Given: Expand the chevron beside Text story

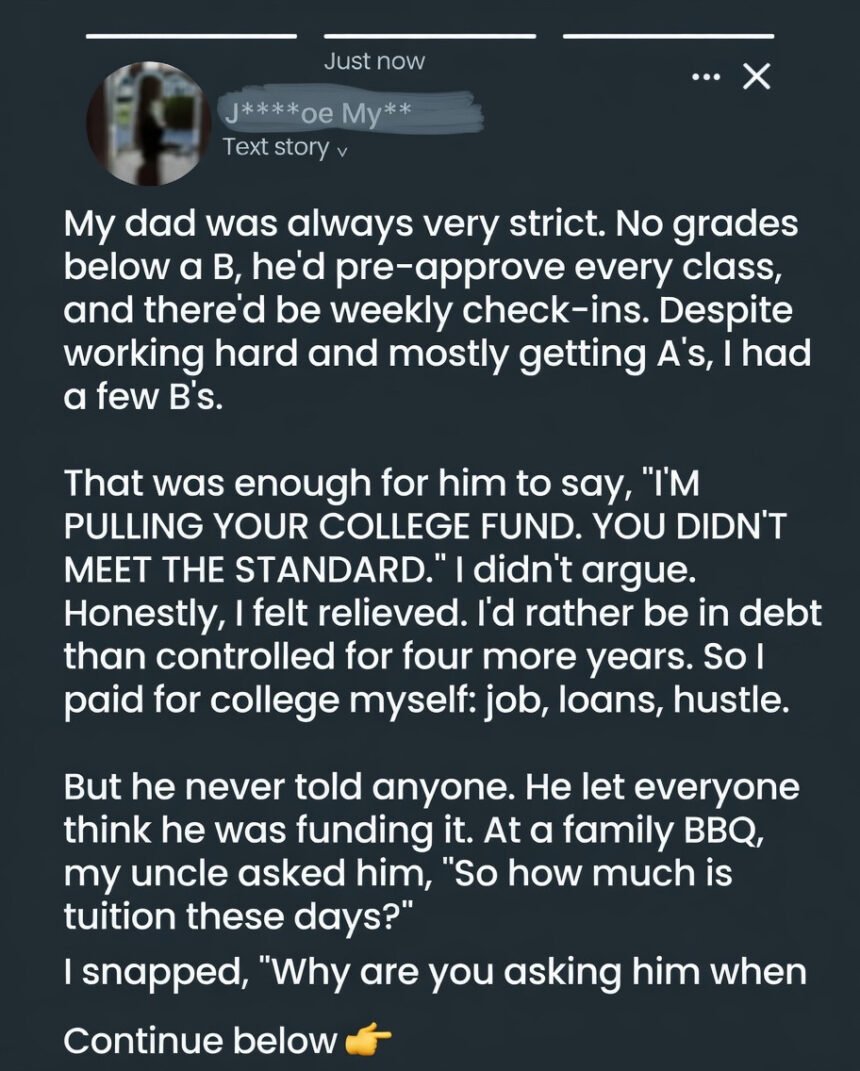Looking at the screenshot, I should 343,151.
